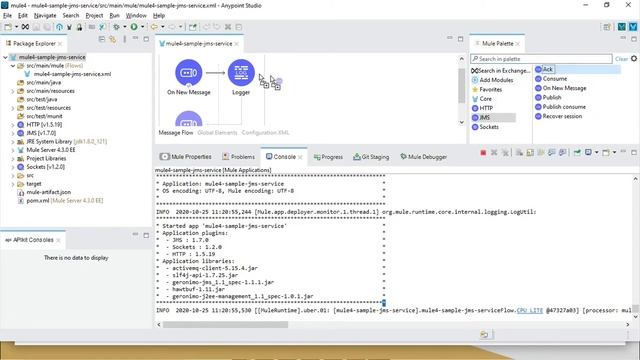Expand the src/main/resources folder

tap(13, 91)
